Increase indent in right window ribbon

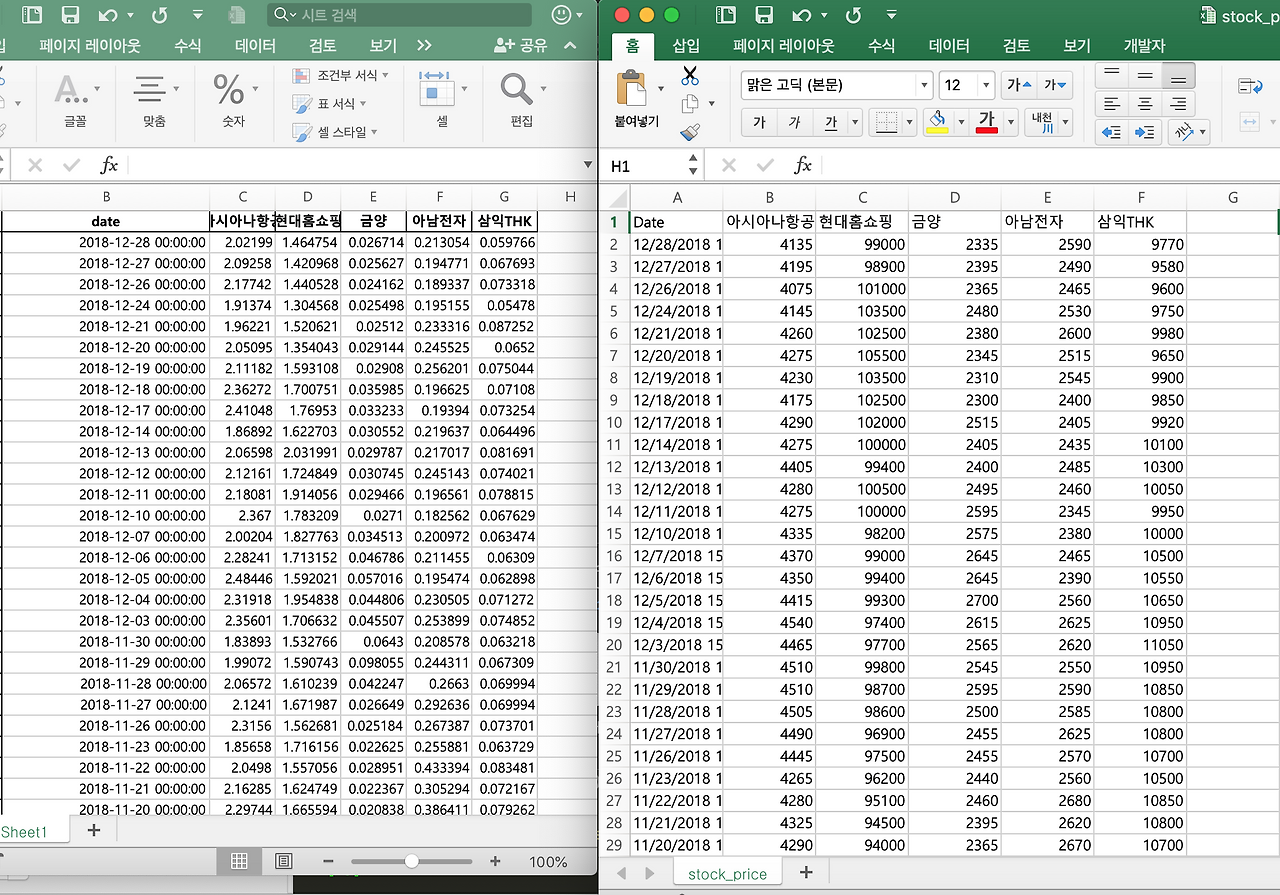click(x=1145, y=131)
